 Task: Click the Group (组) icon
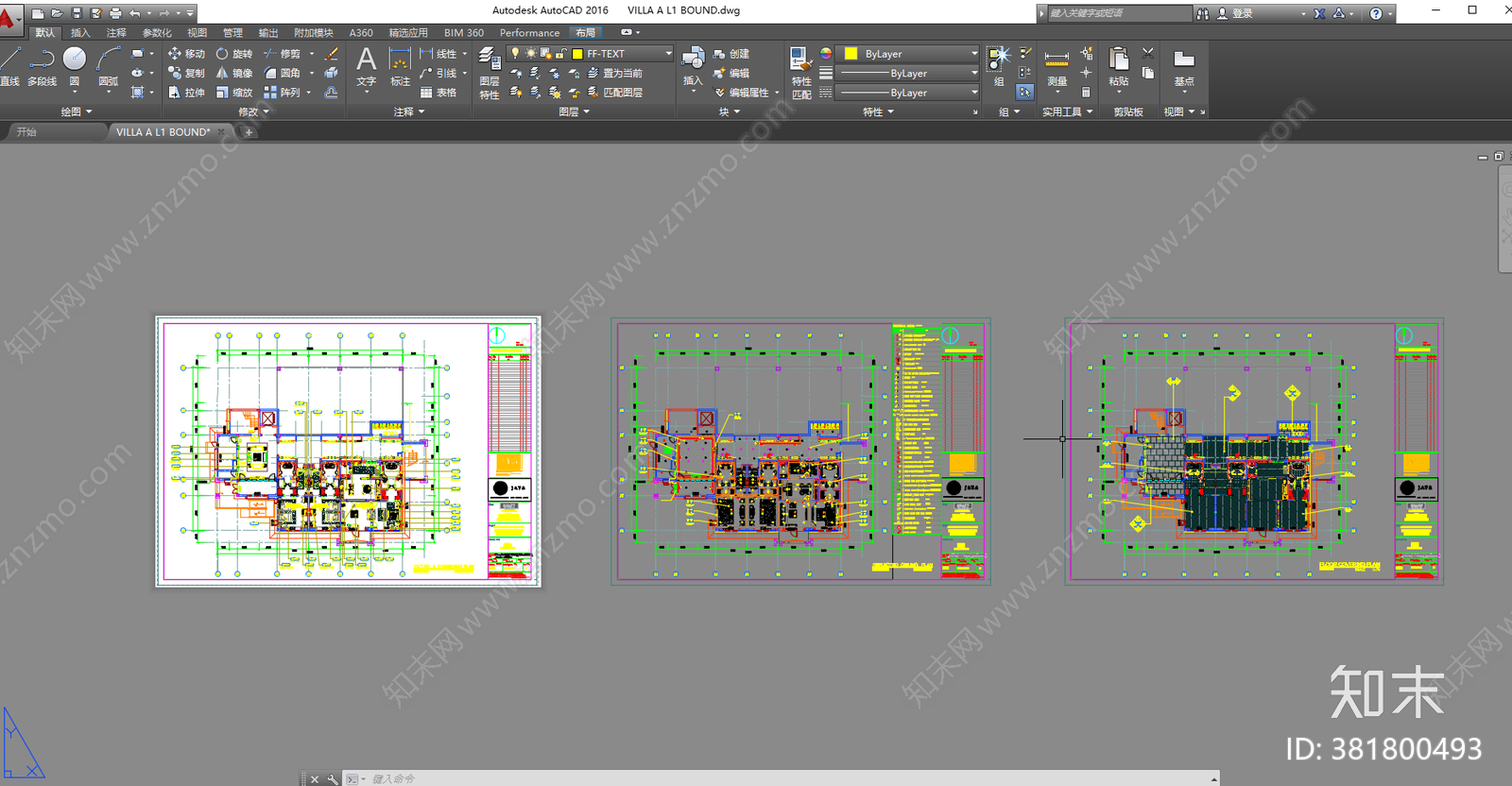(999, 66)
